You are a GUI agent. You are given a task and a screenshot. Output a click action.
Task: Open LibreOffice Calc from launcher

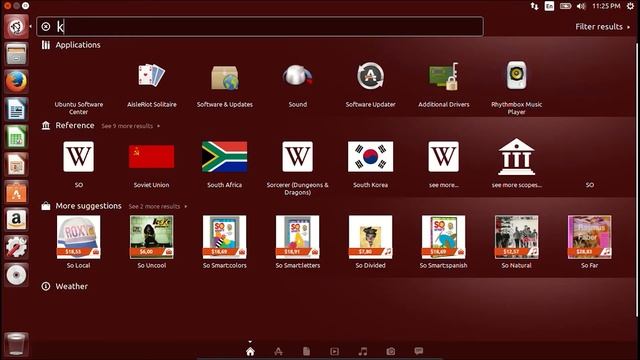click(16, 137)
